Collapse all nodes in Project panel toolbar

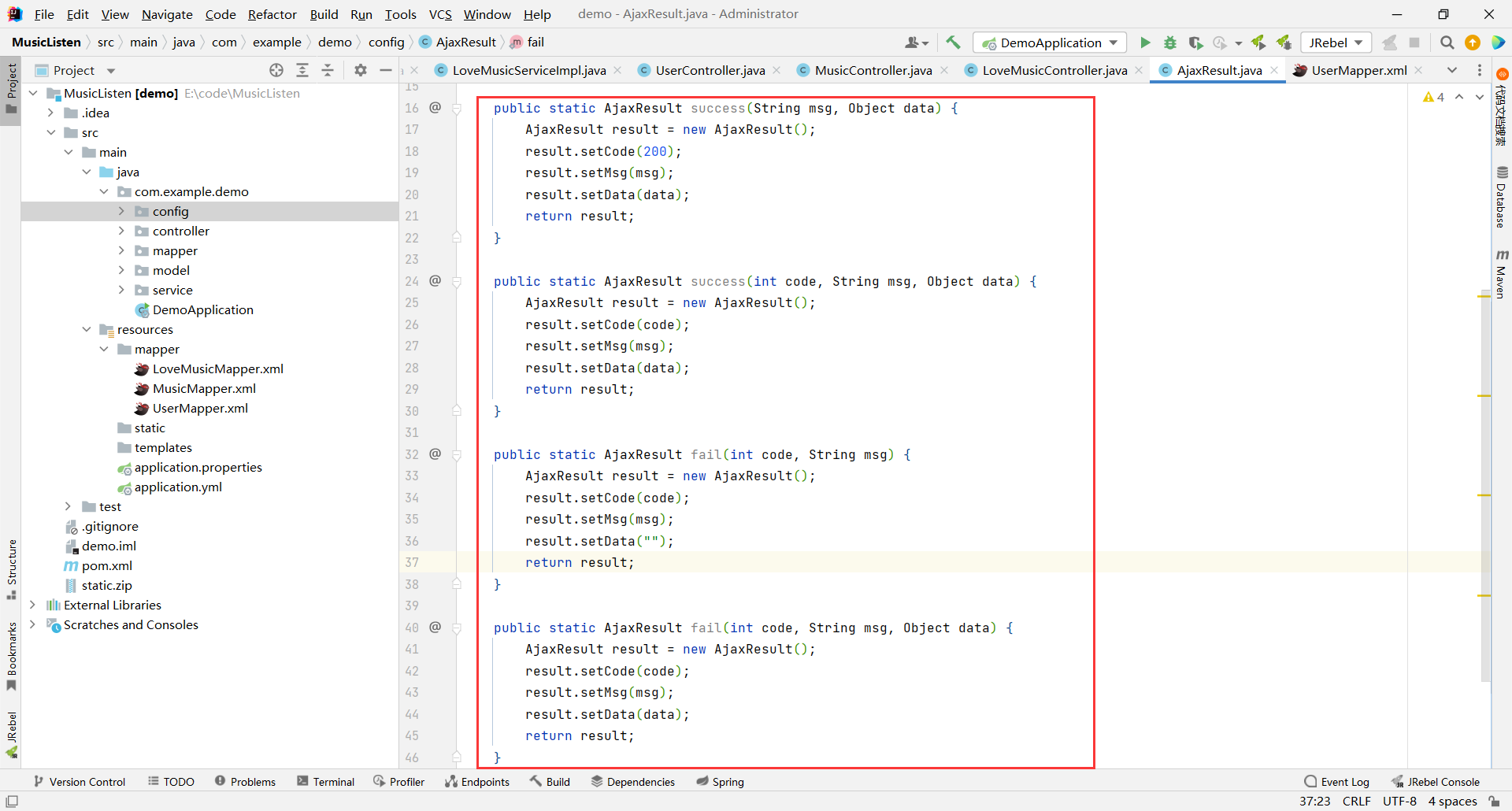328,70
